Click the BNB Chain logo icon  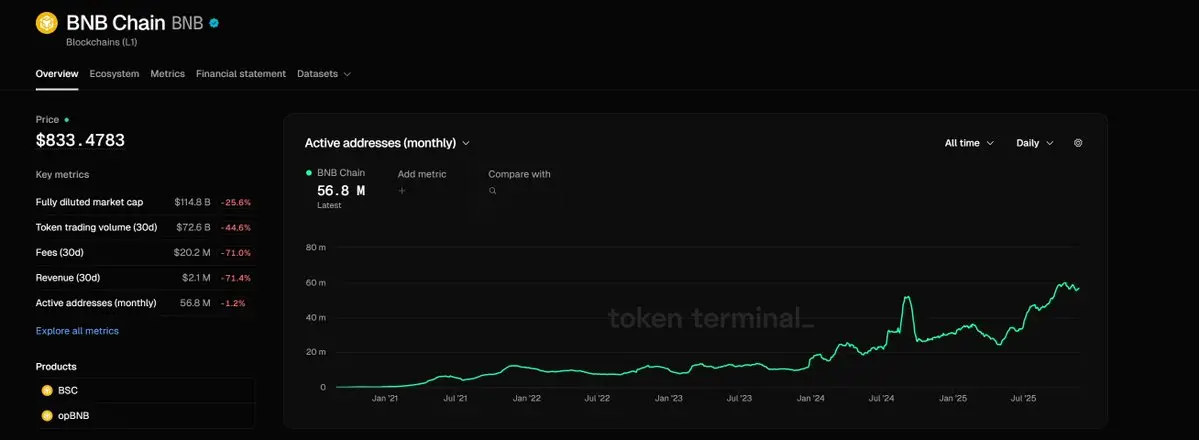[x=47, y=23]
